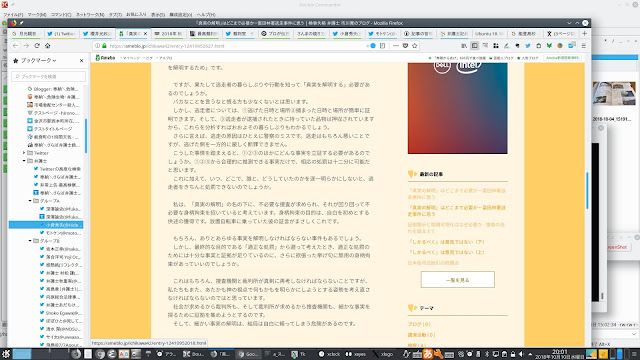Go forward with Firefox forward arrow
Image resolution: width=640 pixels, height=360 pixels.
coord(26,46)
